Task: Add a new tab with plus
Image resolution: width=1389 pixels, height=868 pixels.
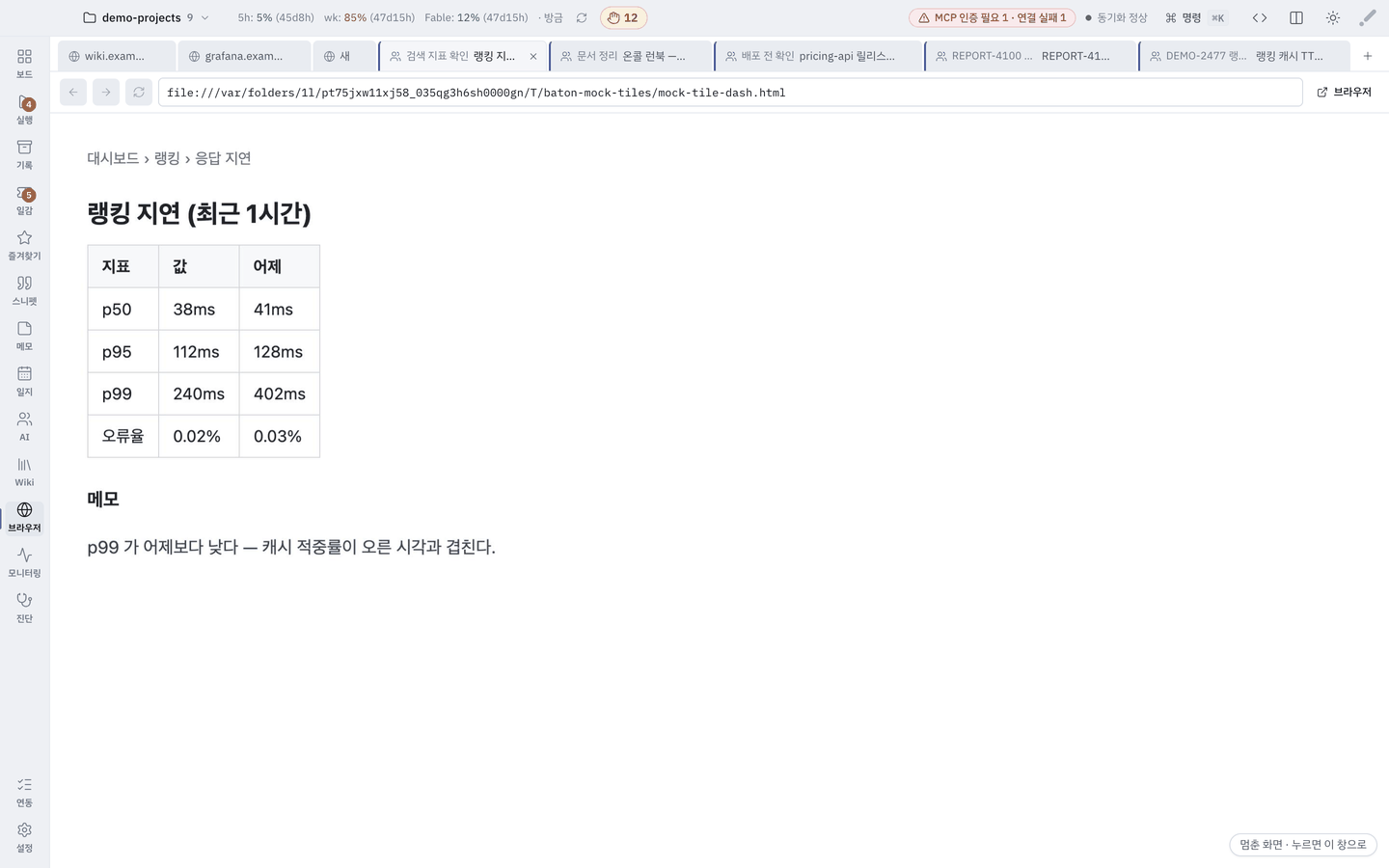Action: [x=1368, y=56]
